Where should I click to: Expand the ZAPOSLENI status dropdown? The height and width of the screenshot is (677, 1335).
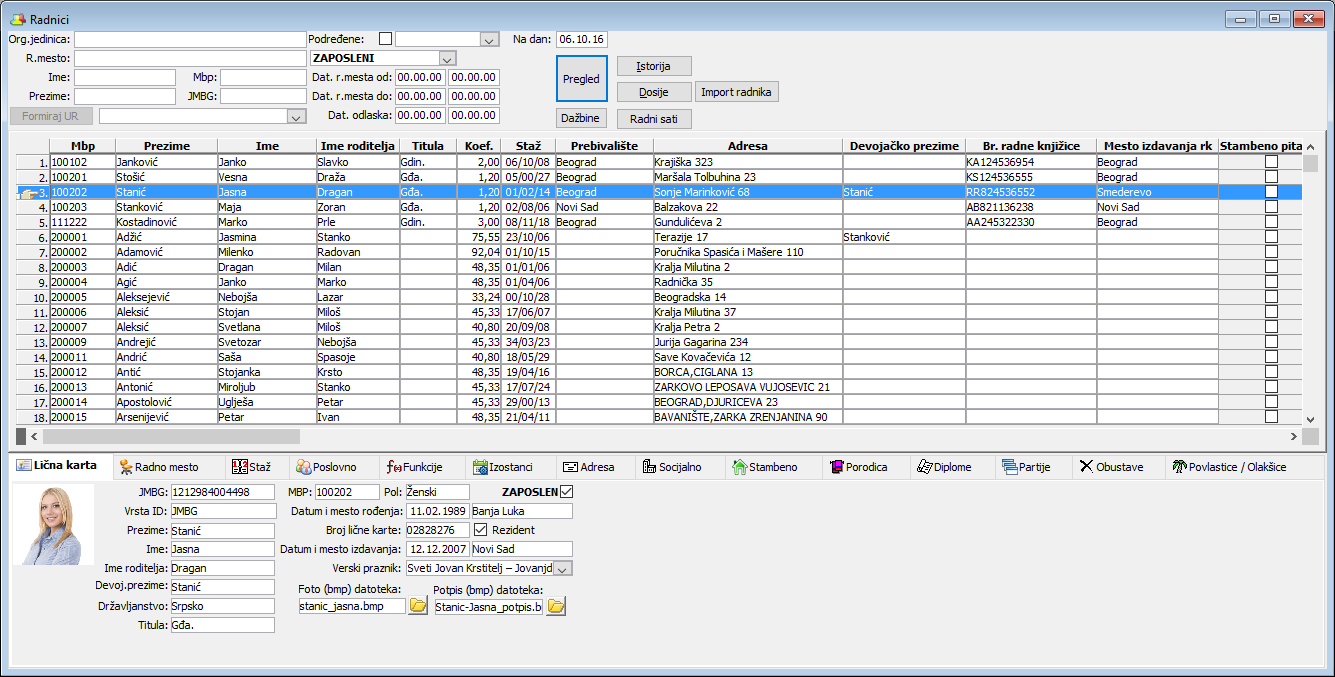coord(447,58)
